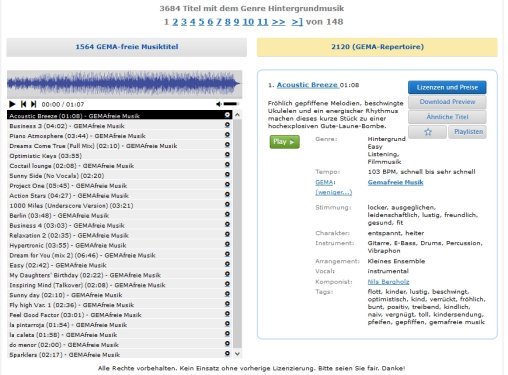Click info icon for Optimistic Keys row
Viewport: 508px width, 375px height.
point(227,155)
